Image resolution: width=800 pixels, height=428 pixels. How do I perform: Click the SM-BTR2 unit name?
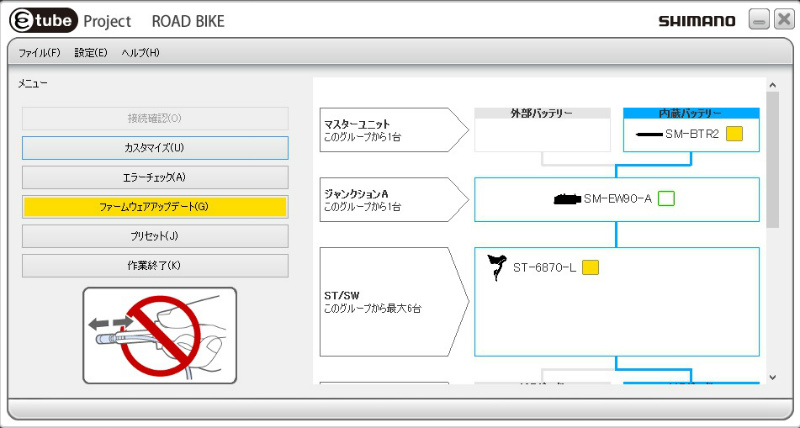[692, 134]
